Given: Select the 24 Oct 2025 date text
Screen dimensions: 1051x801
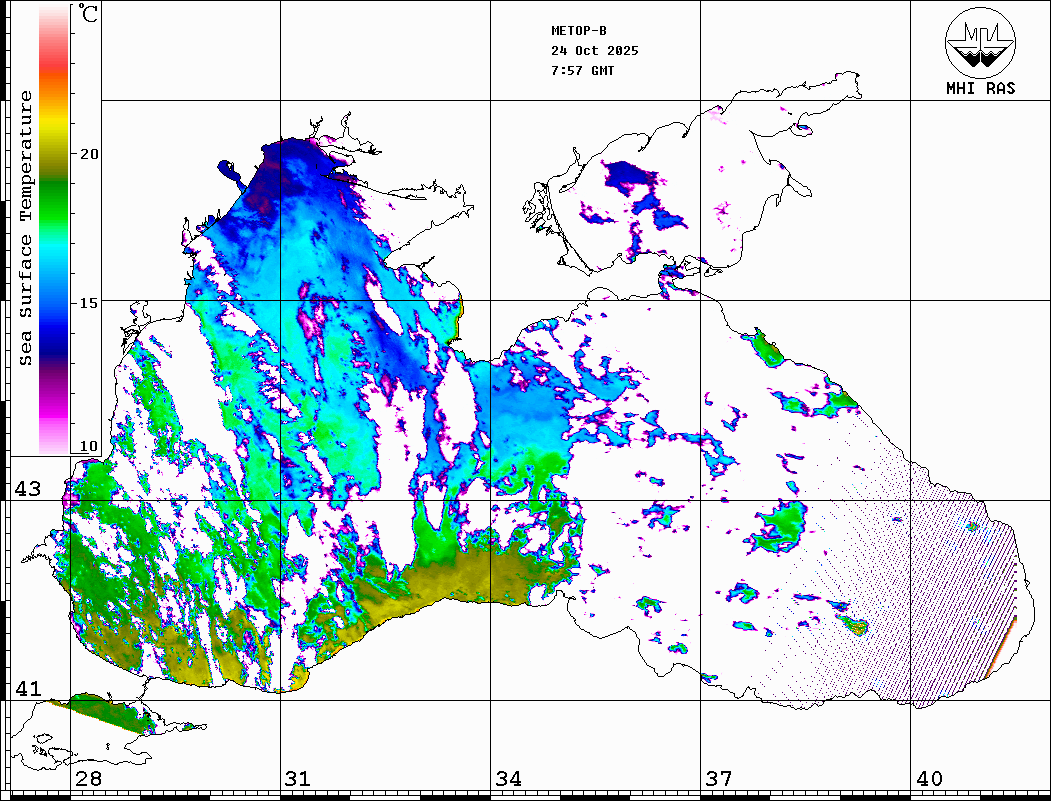Looking at the screenshot, I should click(594, 51).
